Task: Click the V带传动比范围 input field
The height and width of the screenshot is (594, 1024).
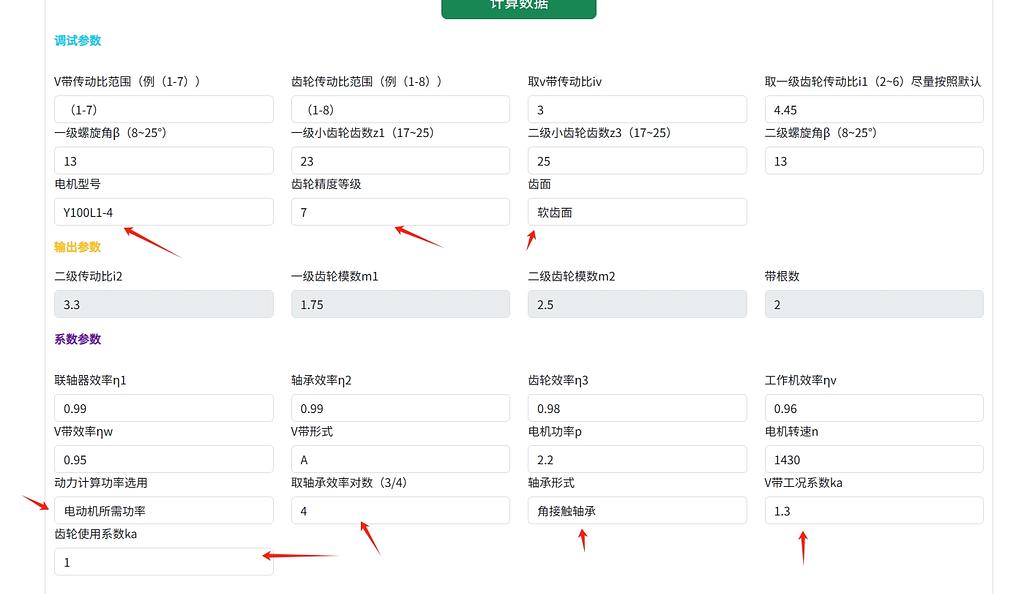Action: click(163, 110)
